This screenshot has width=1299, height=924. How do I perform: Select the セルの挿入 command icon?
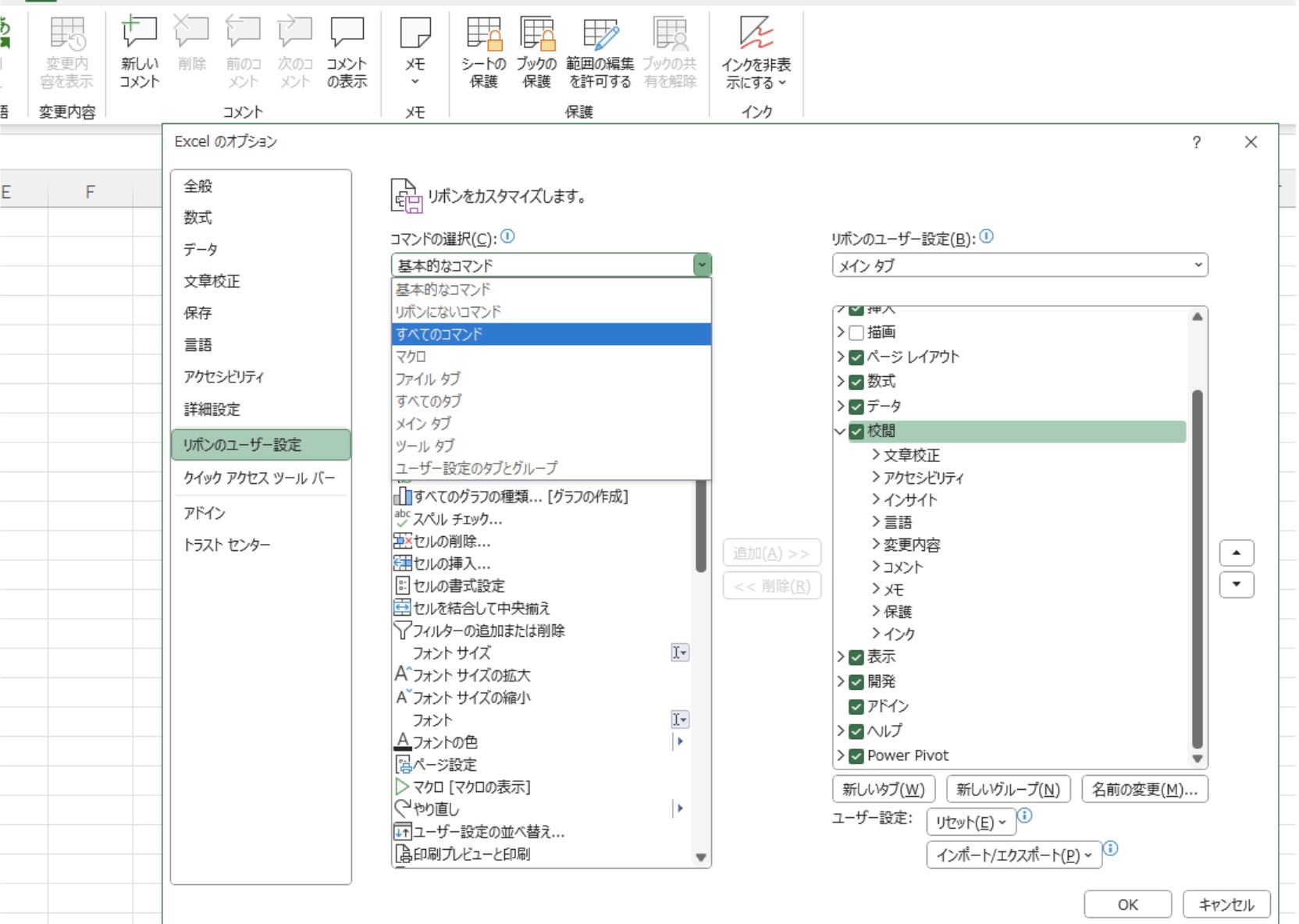(x=402, y=563)
